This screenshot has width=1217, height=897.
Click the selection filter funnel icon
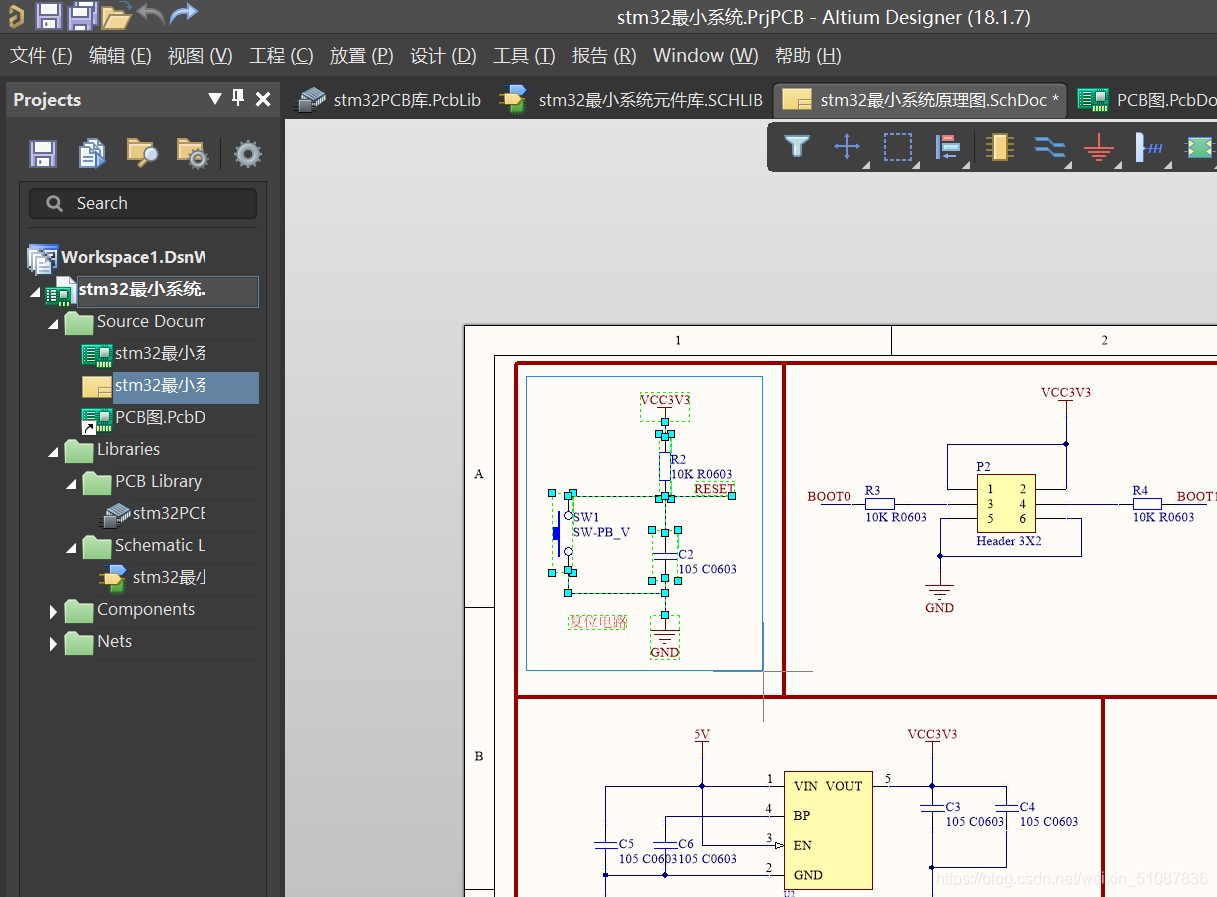pos(796,148)
